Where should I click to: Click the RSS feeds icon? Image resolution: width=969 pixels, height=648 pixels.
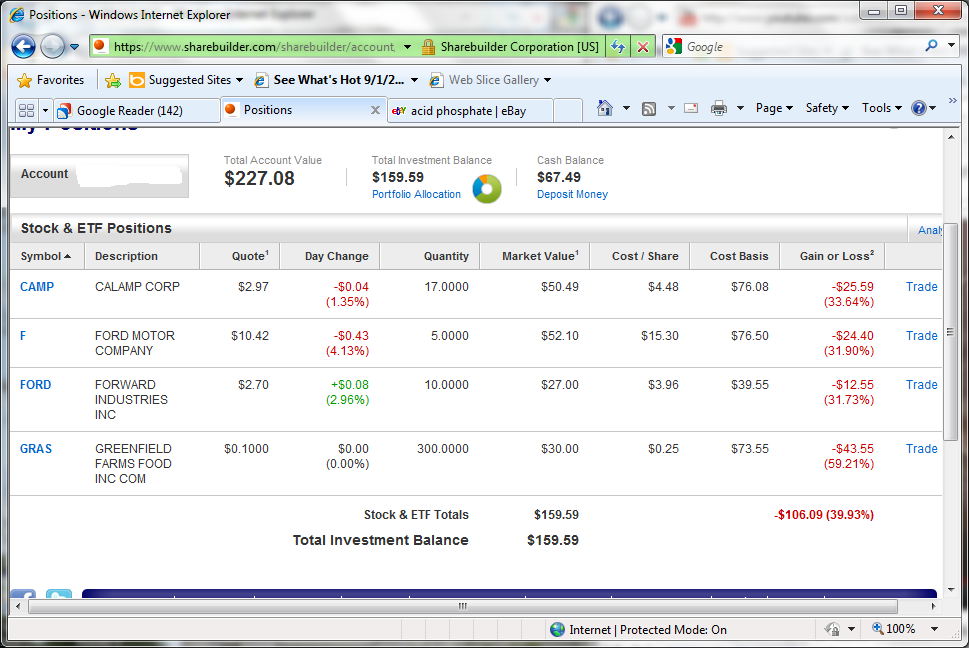tap(649, 108)
